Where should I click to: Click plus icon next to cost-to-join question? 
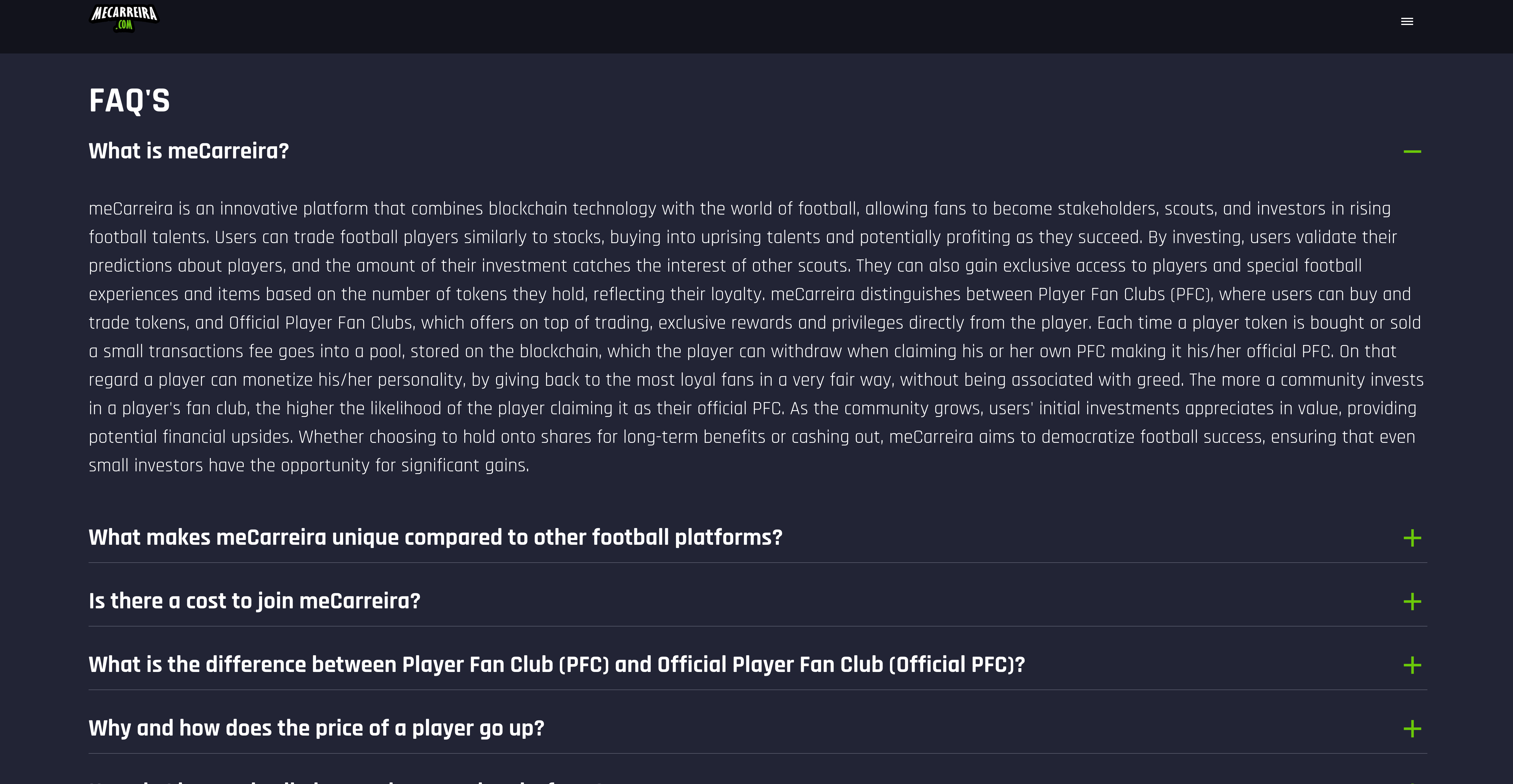(x=1412, y=601)
